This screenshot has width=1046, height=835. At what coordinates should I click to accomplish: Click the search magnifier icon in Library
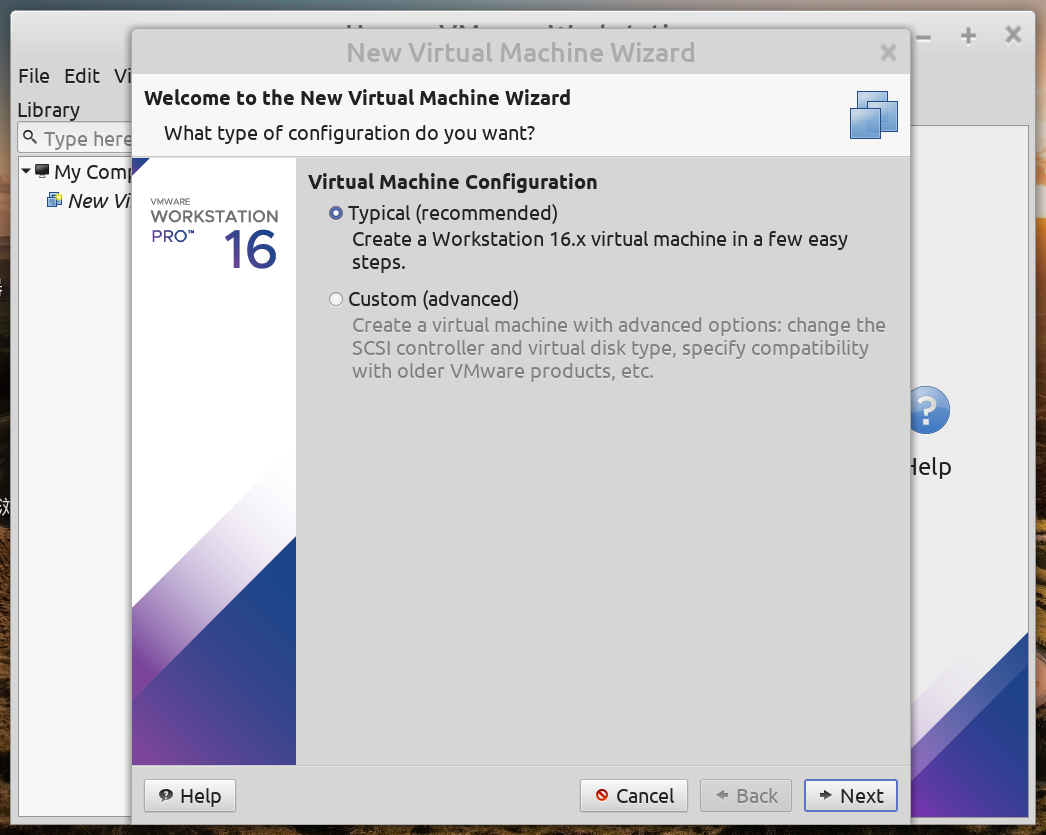click(x=29, y=137)
